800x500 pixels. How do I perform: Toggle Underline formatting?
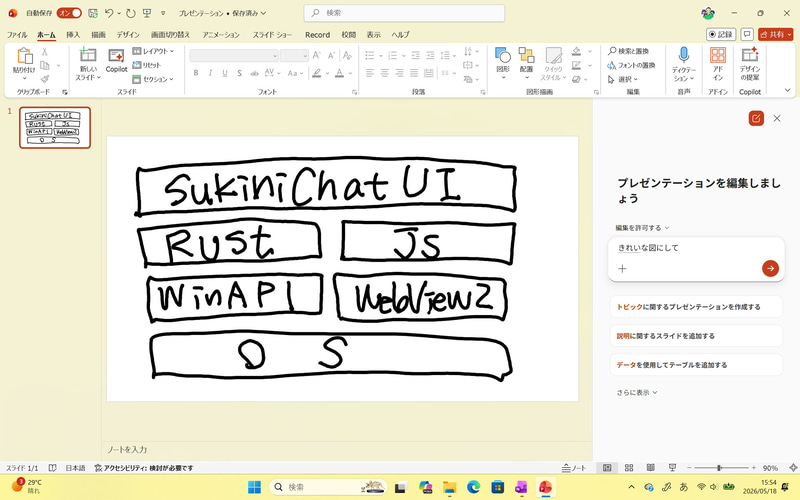click(x=224, y=73)
